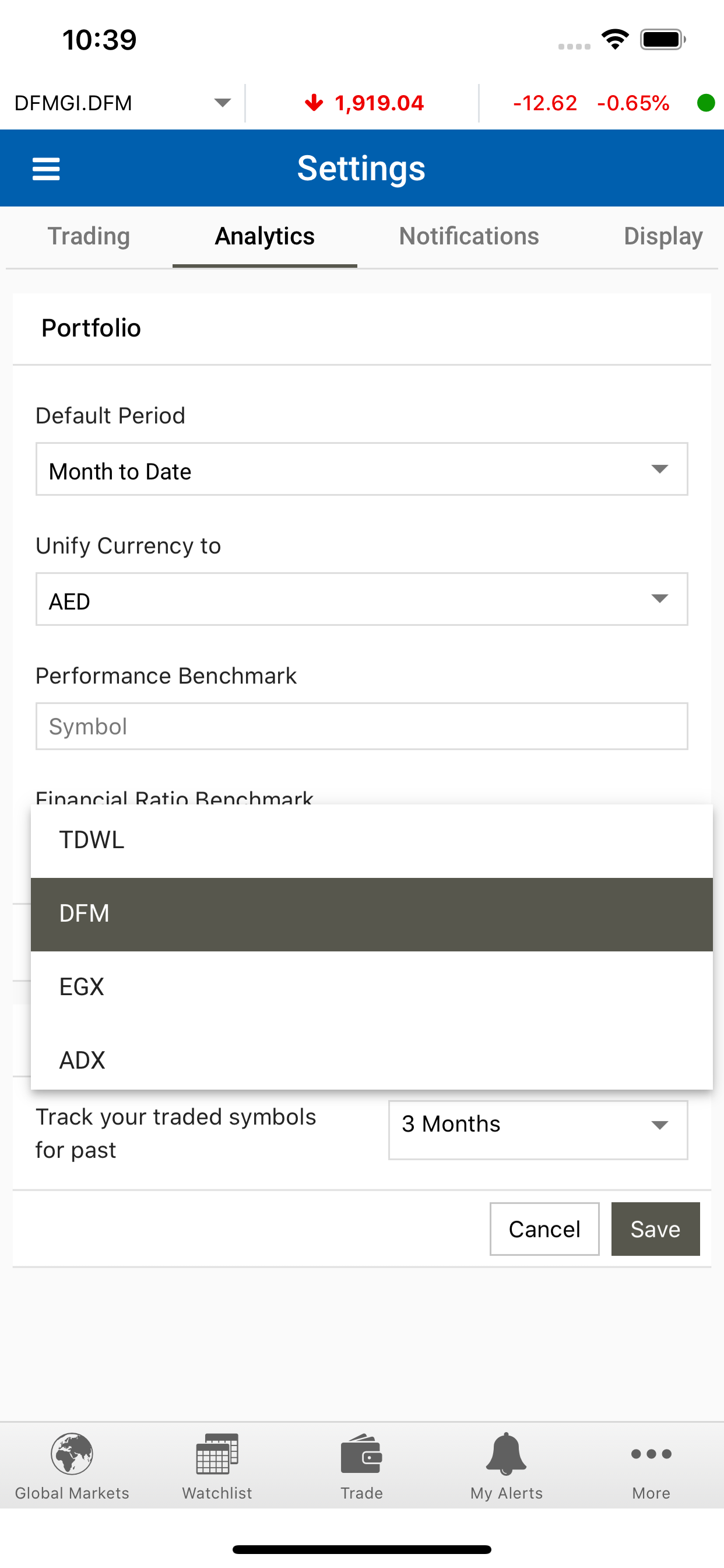Image resolution: width=724 pixels, height=1568 pixels.
Task: Click the Save button
Action: (x=655, y=1228)
